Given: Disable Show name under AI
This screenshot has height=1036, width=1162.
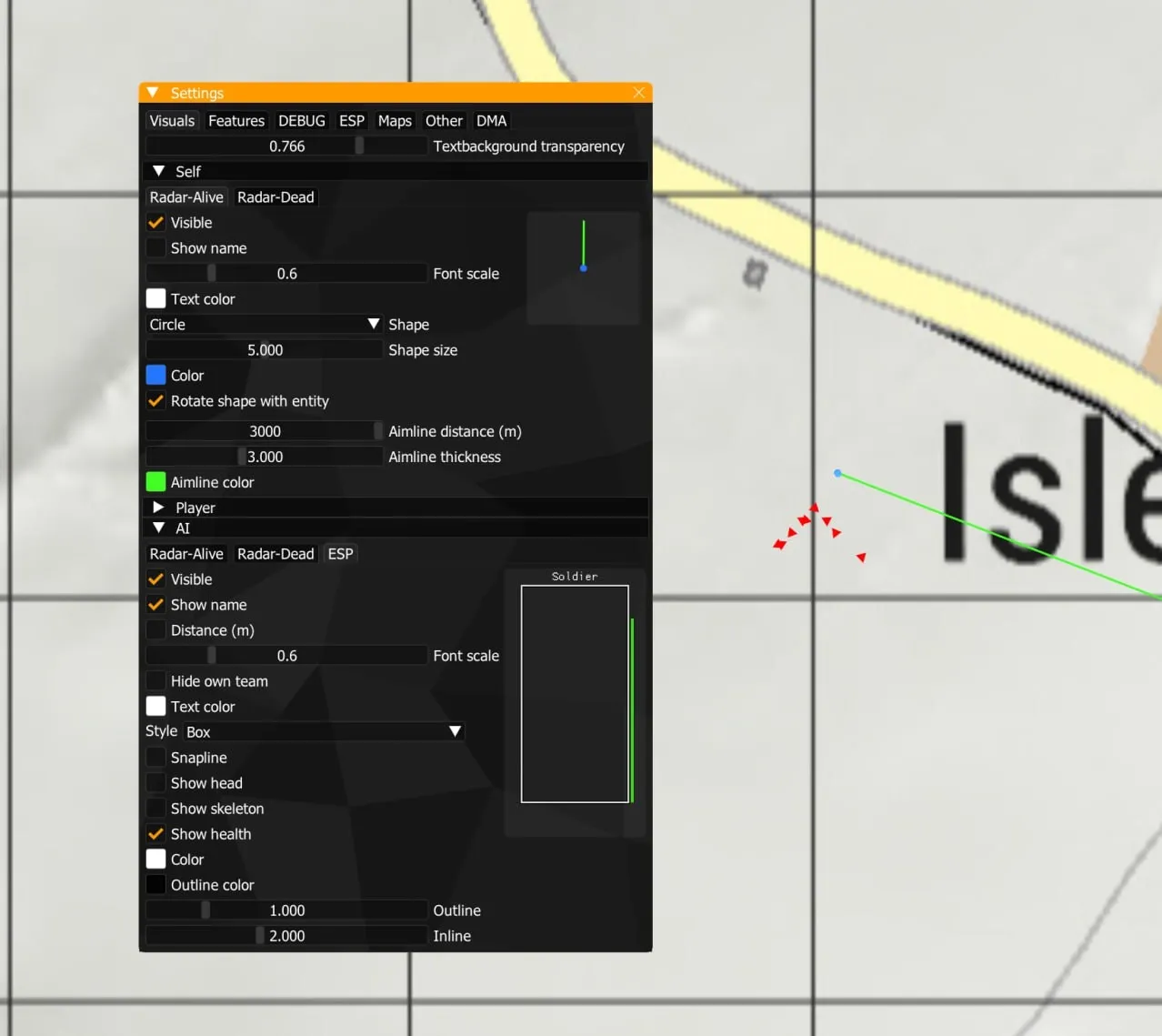Looking at the screenshot, I should coord(156,605).
